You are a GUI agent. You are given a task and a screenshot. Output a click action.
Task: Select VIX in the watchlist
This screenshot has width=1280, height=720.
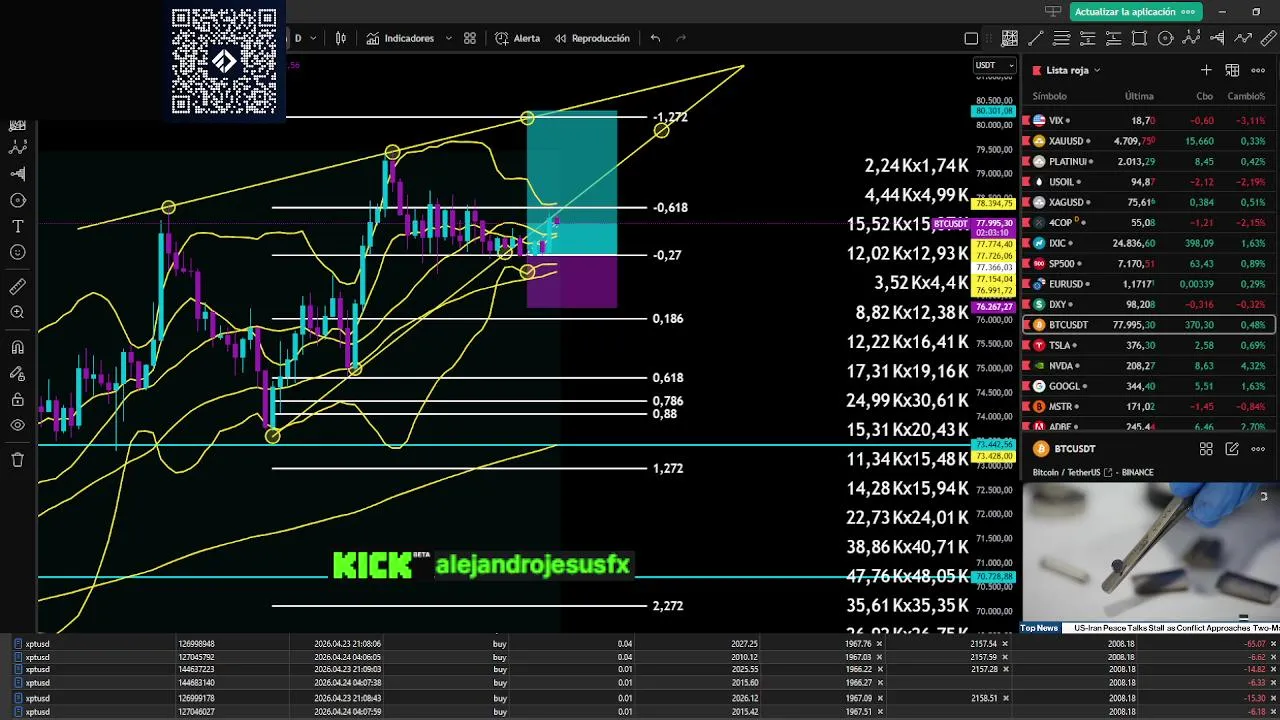coord(1148,120)
